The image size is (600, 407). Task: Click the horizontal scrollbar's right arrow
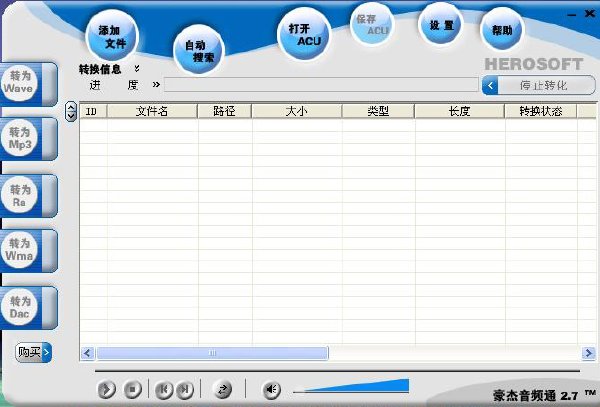click(x=588, y=353)
